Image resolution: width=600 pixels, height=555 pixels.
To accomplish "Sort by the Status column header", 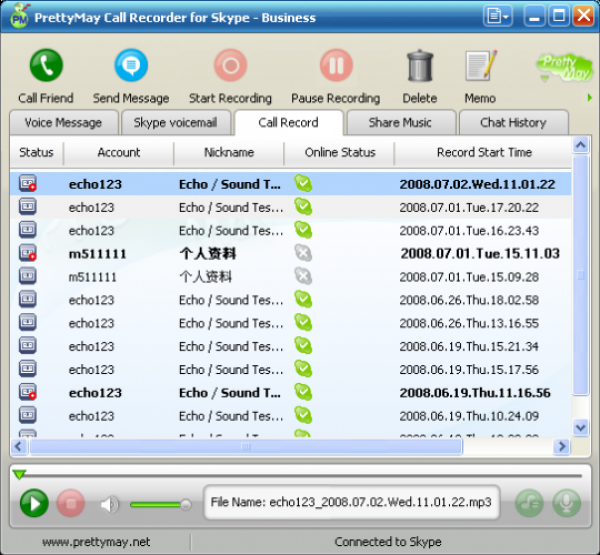I will click(36, 152).
